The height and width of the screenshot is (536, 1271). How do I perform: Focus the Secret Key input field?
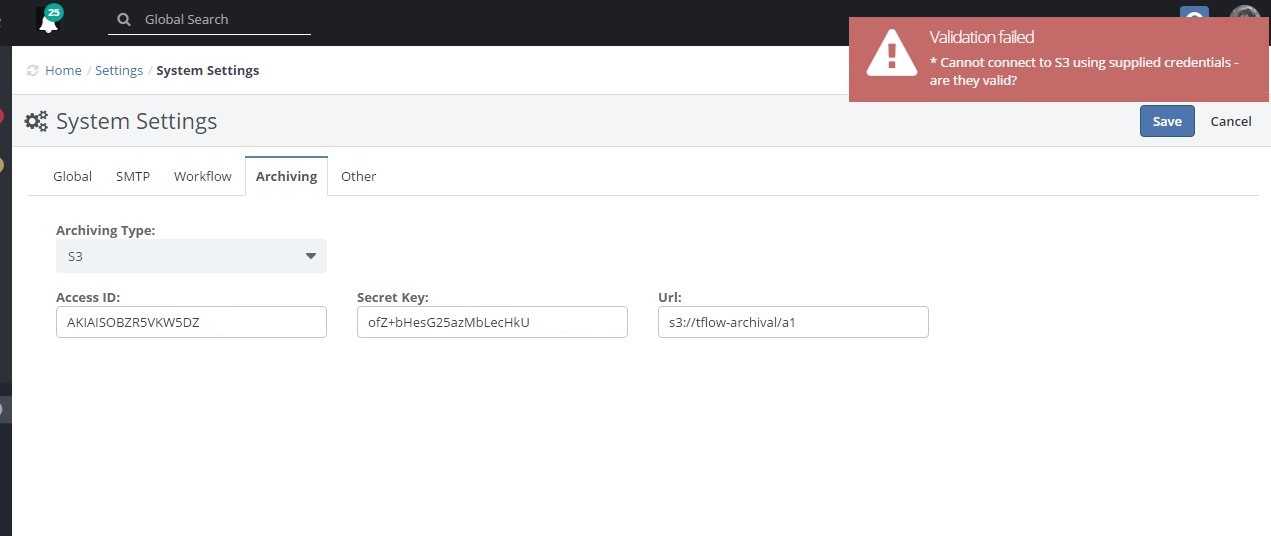492,322
